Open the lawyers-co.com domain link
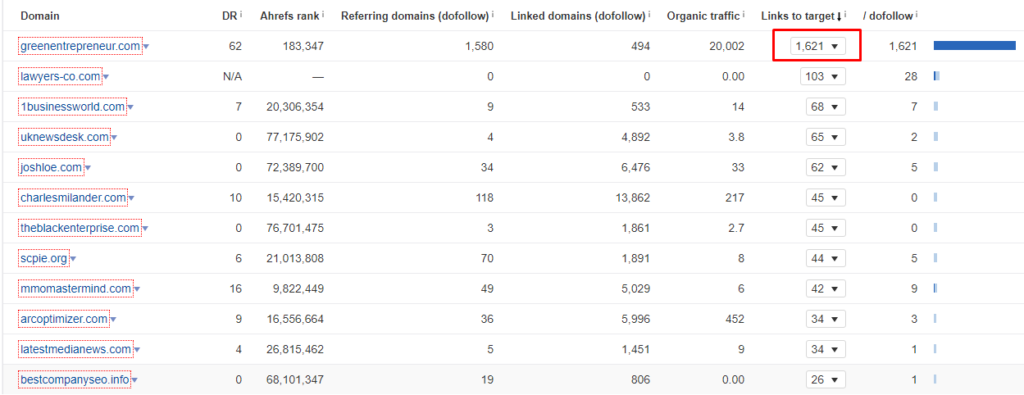Image resolution: width=1024 pixels, height=395 pixels. 60,76
